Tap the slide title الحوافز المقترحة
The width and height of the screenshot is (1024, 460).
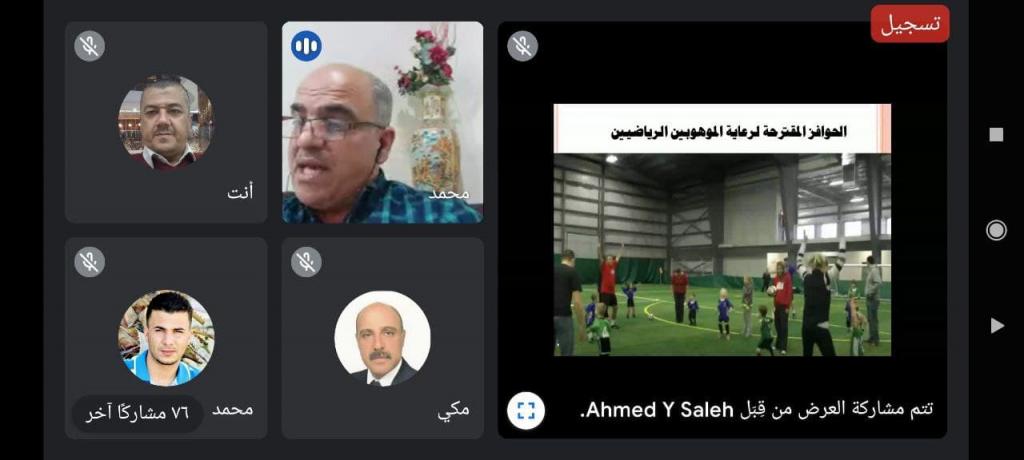pos(729,131)
